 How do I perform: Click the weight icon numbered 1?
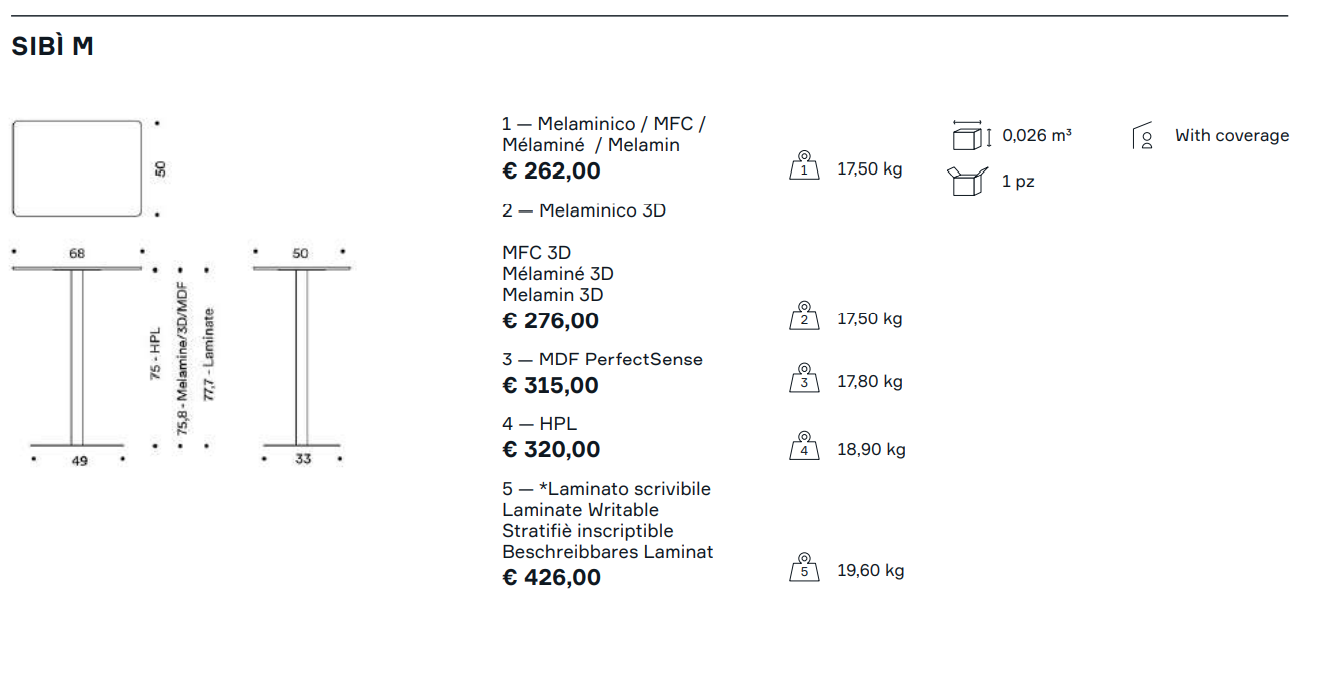tap(804, 166)
